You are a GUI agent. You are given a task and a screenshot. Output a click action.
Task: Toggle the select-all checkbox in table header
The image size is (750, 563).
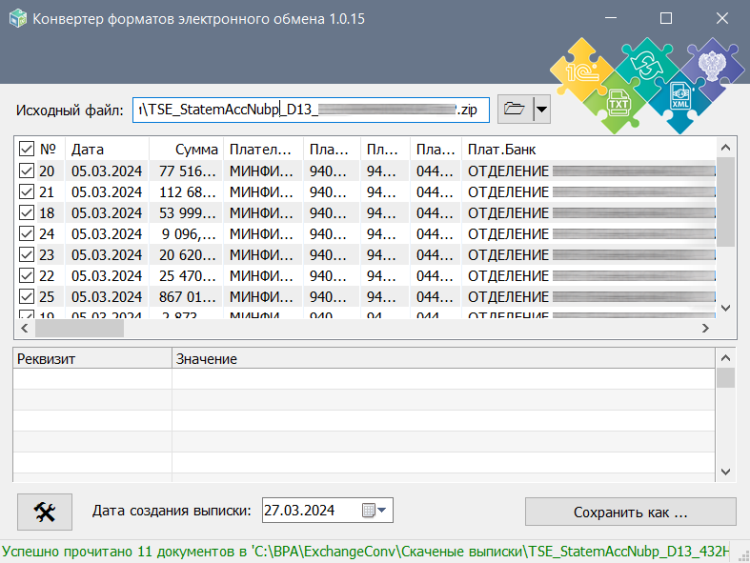26,149
